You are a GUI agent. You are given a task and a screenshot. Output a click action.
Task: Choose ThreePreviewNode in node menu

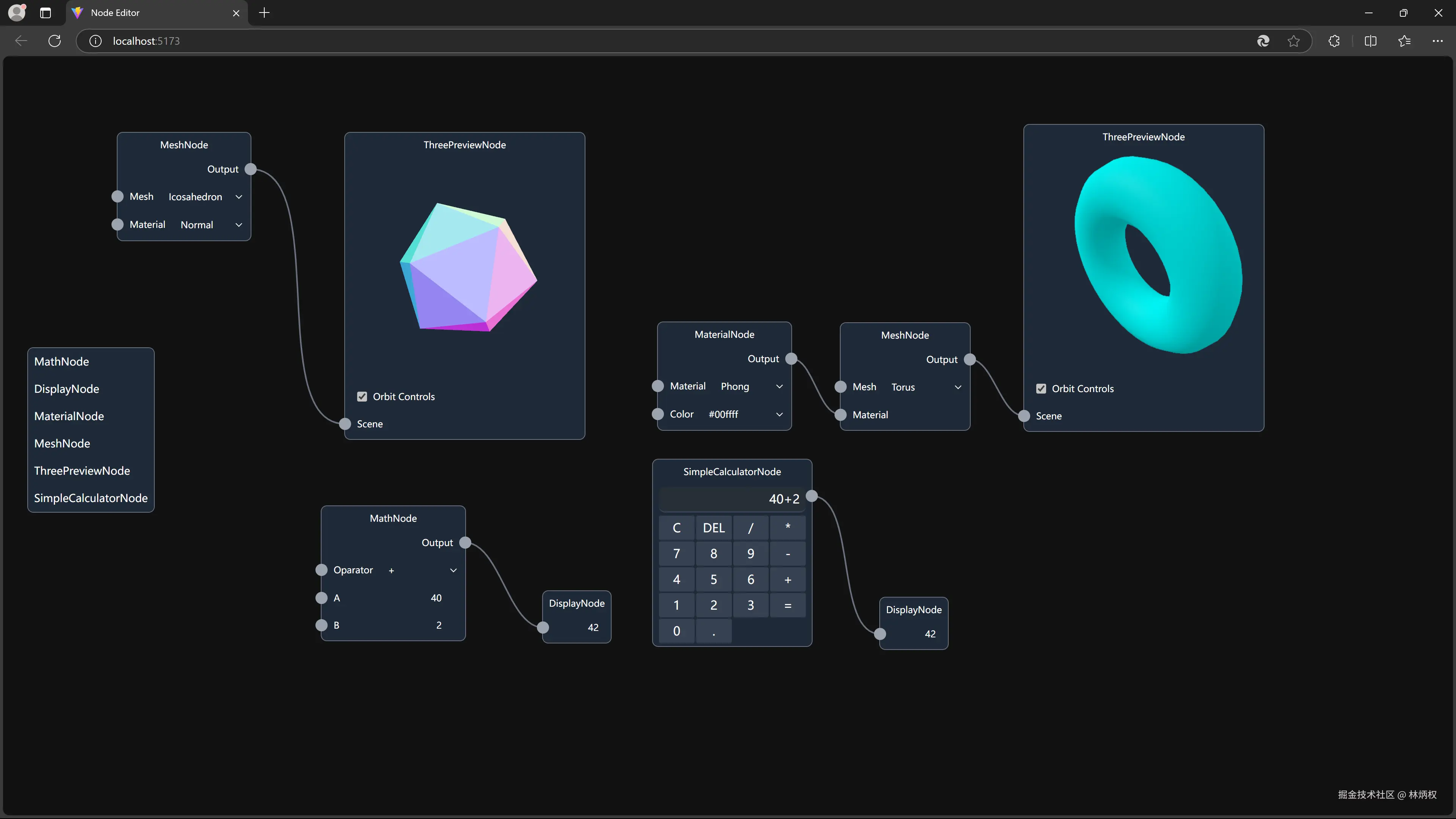point(82,471)
